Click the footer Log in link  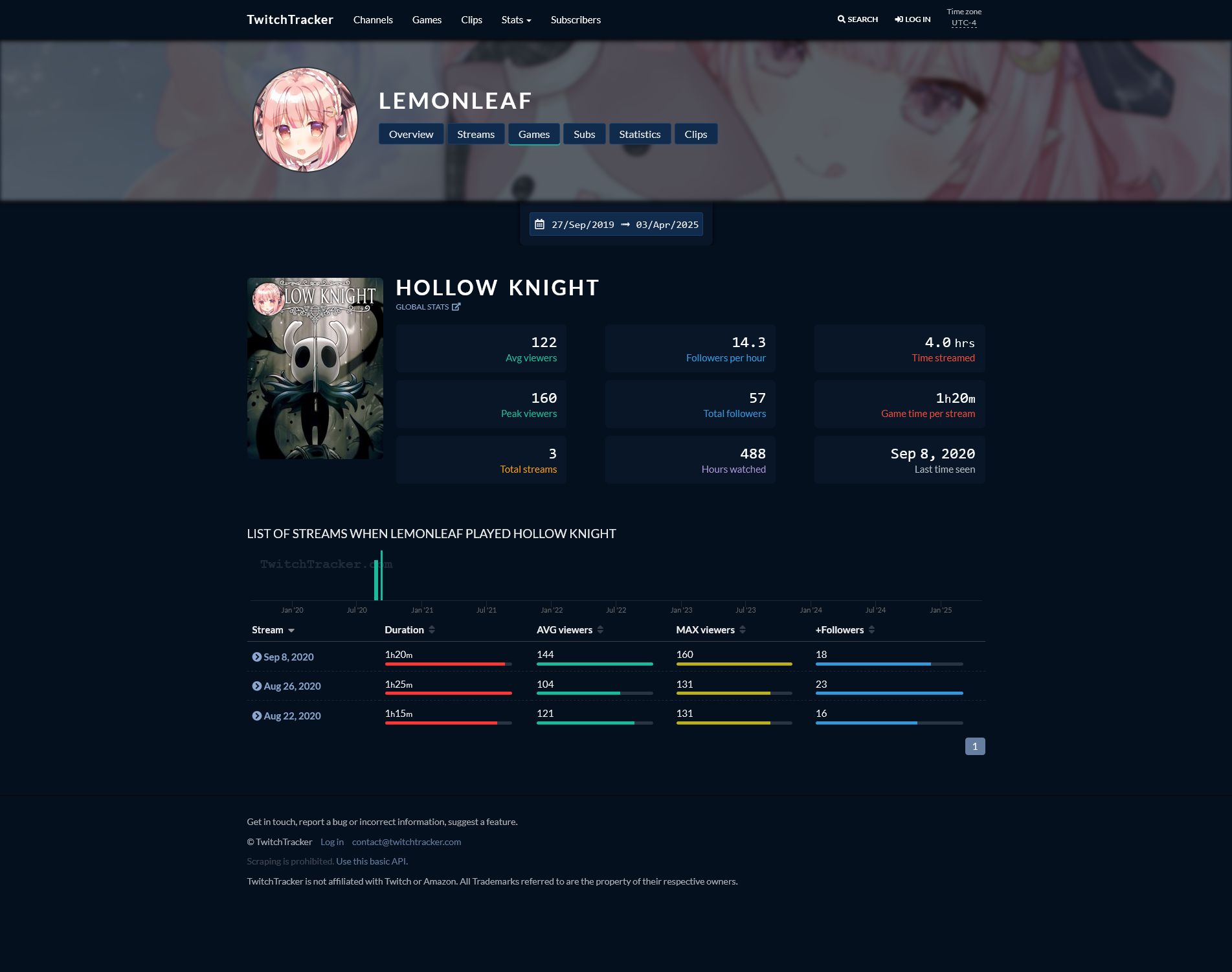pos(332,842)
